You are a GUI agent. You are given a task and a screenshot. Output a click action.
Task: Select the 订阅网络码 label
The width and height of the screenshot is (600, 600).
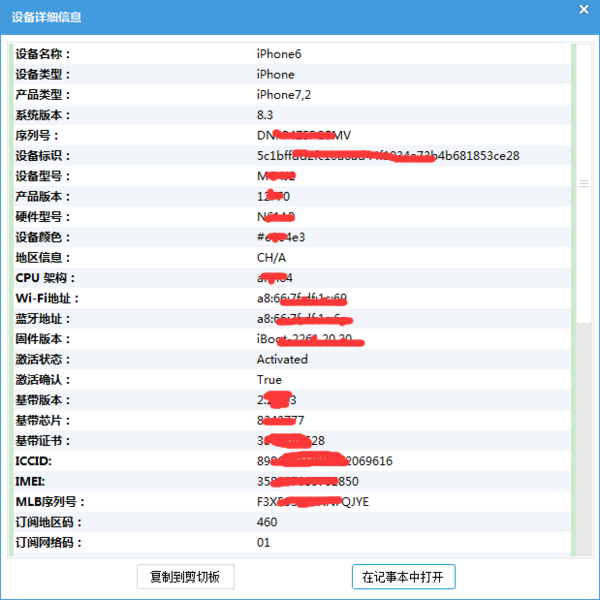(x=49, y=542)
